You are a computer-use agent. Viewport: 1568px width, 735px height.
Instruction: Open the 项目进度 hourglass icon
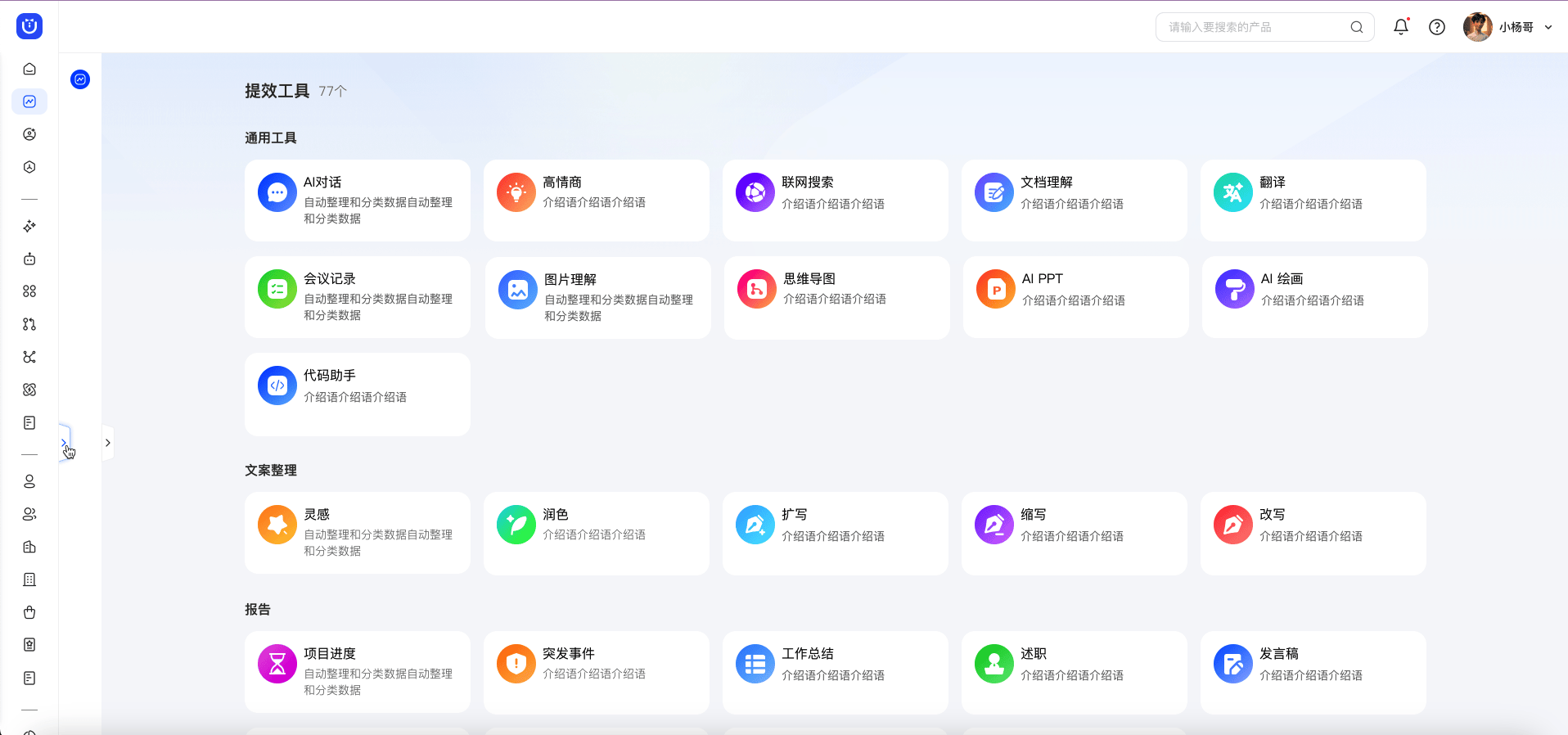(x=277, y=664)
